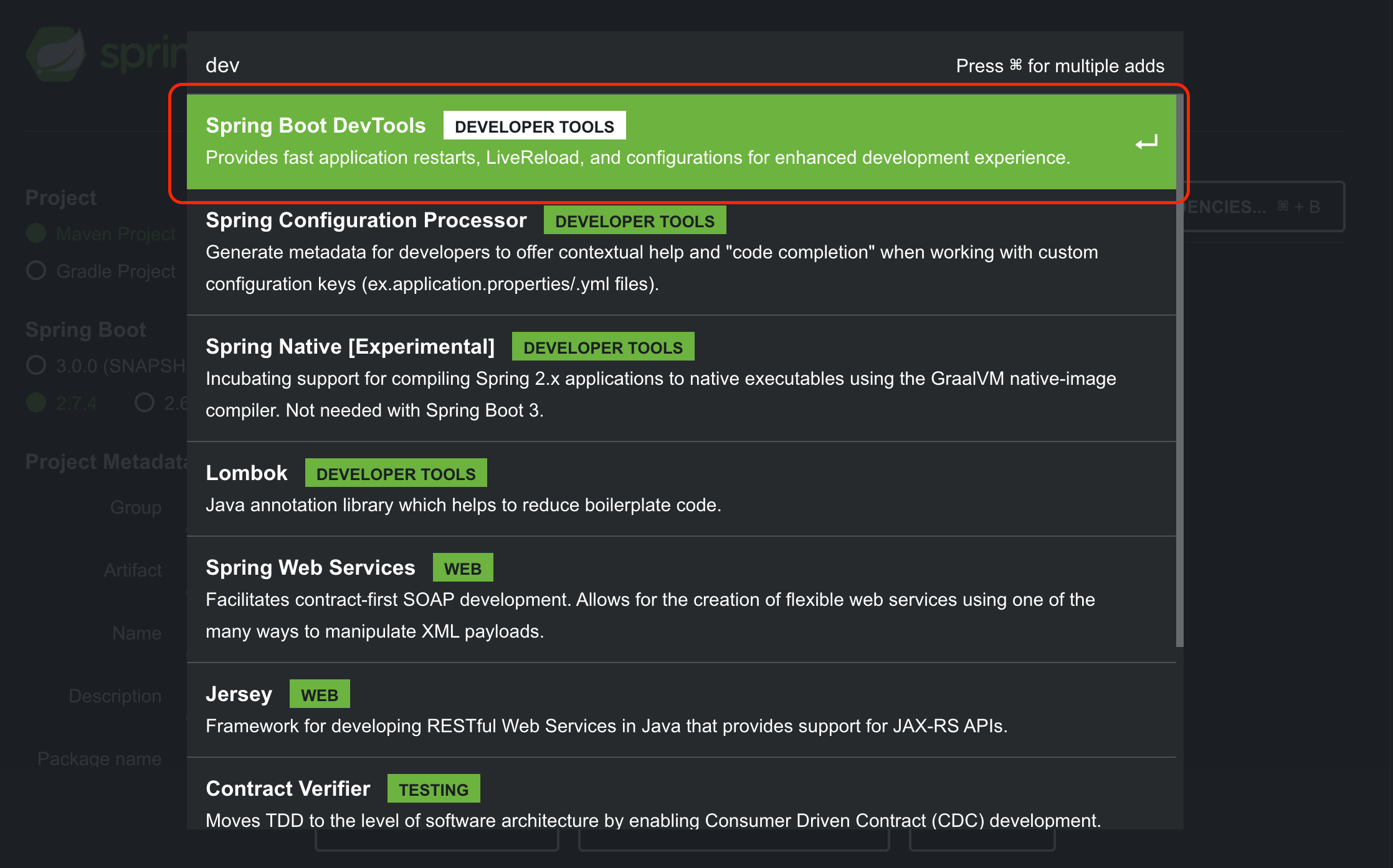Choose Spring Boot 3.0.0 SNAPSHOT version
The width and height of the screenshot is (1393, 868).
pyautogui.click(x=36, y=366)
